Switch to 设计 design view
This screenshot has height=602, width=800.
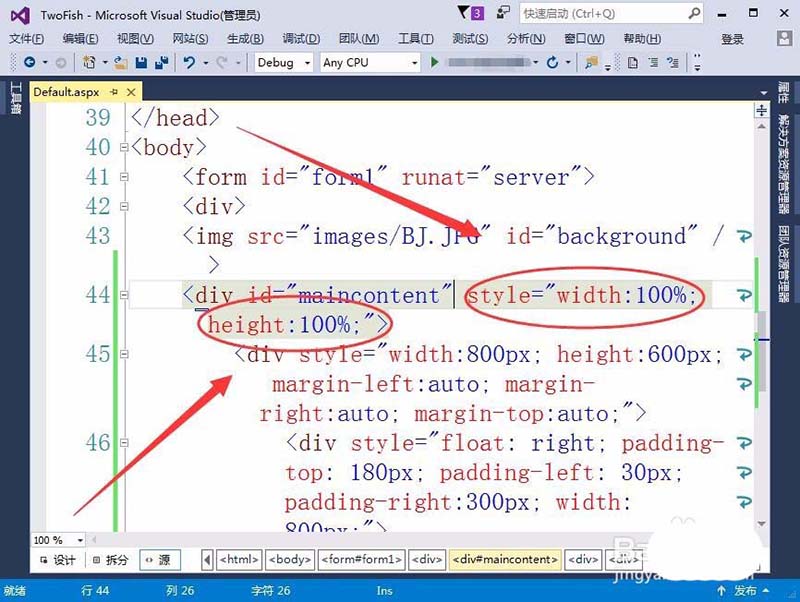tap(57, 560)
